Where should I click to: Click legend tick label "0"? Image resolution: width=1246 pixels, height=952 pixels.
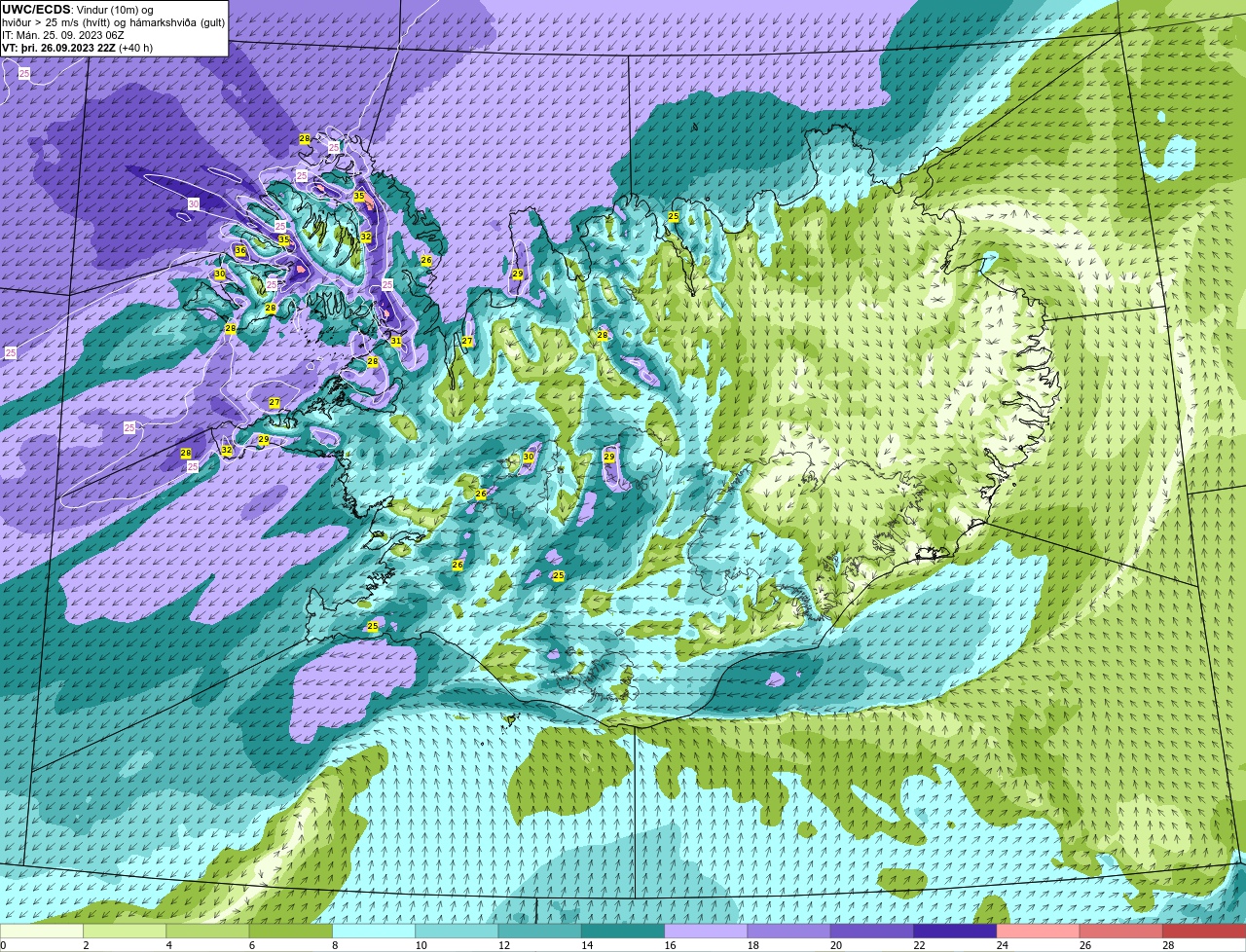(x=3, y=945)
